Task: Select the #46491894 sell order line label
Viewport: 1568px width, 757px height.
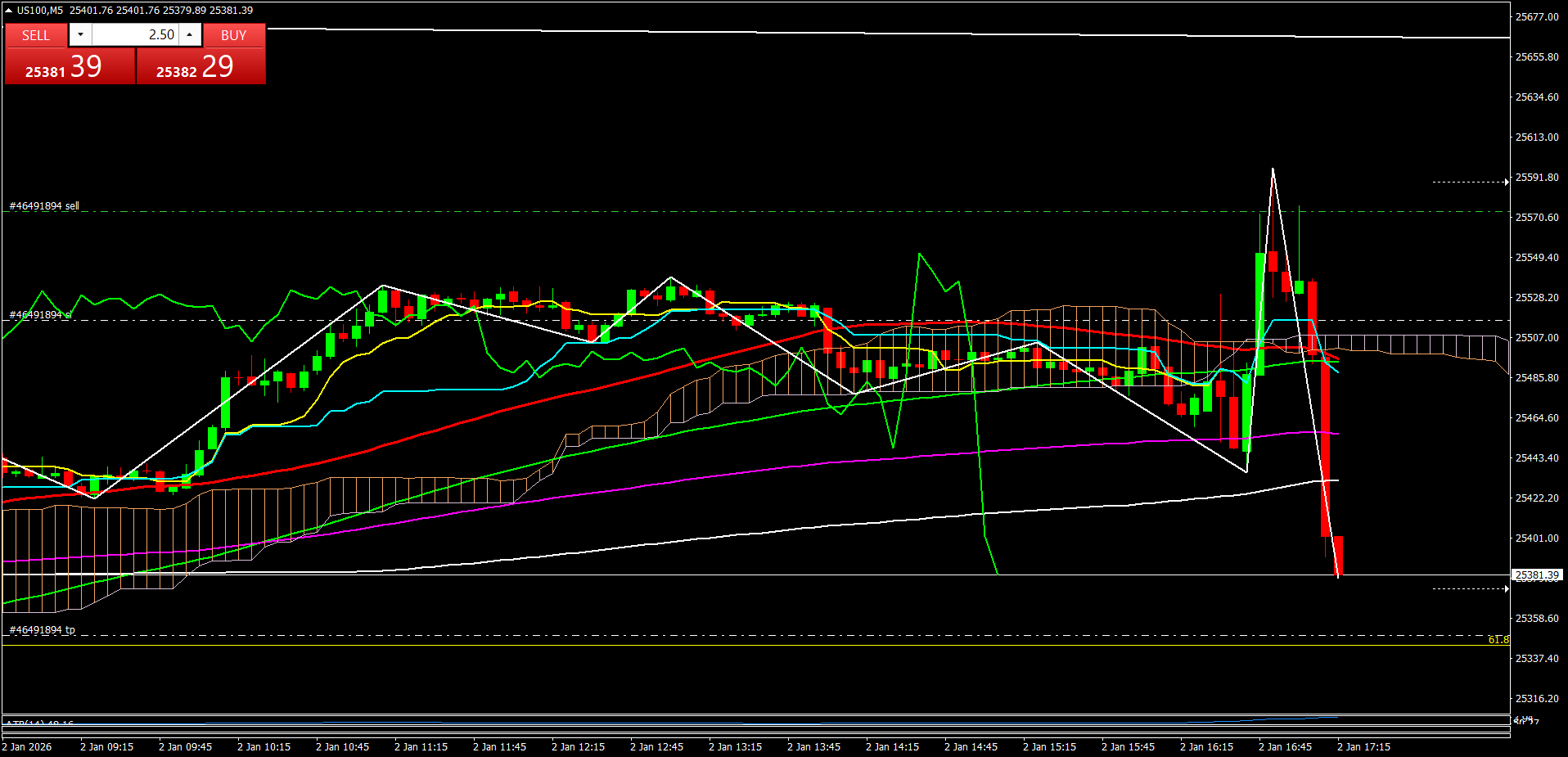Action: (x=44, y=206)
